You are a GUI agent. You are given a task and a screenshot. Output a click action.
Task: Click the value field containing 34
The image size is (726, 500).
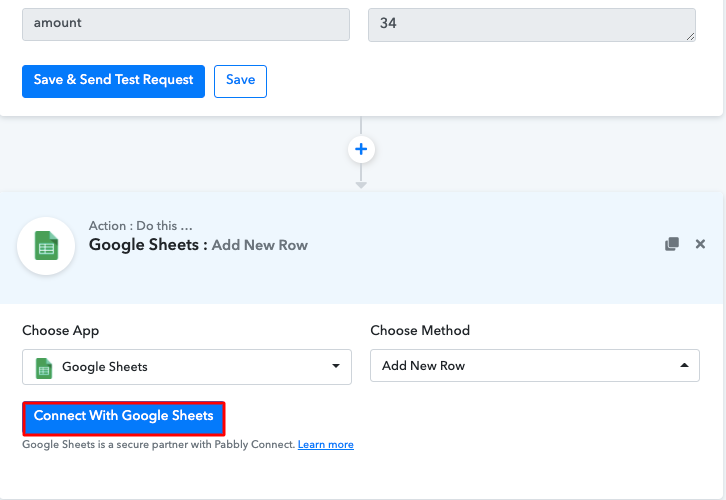point(532,25)
